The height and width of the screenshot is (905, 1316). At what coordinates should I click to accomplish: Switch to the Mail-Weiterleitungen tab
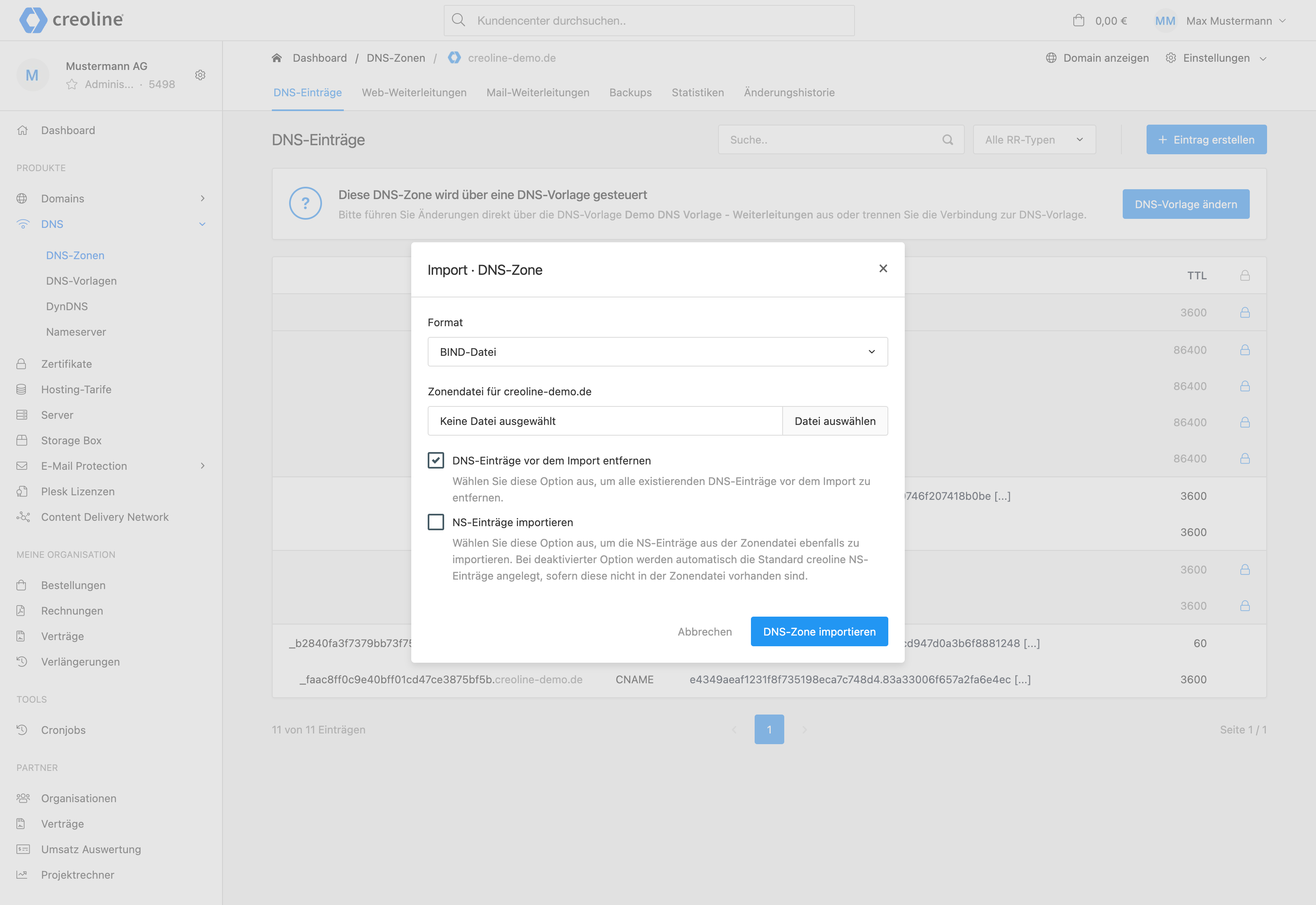538,93
